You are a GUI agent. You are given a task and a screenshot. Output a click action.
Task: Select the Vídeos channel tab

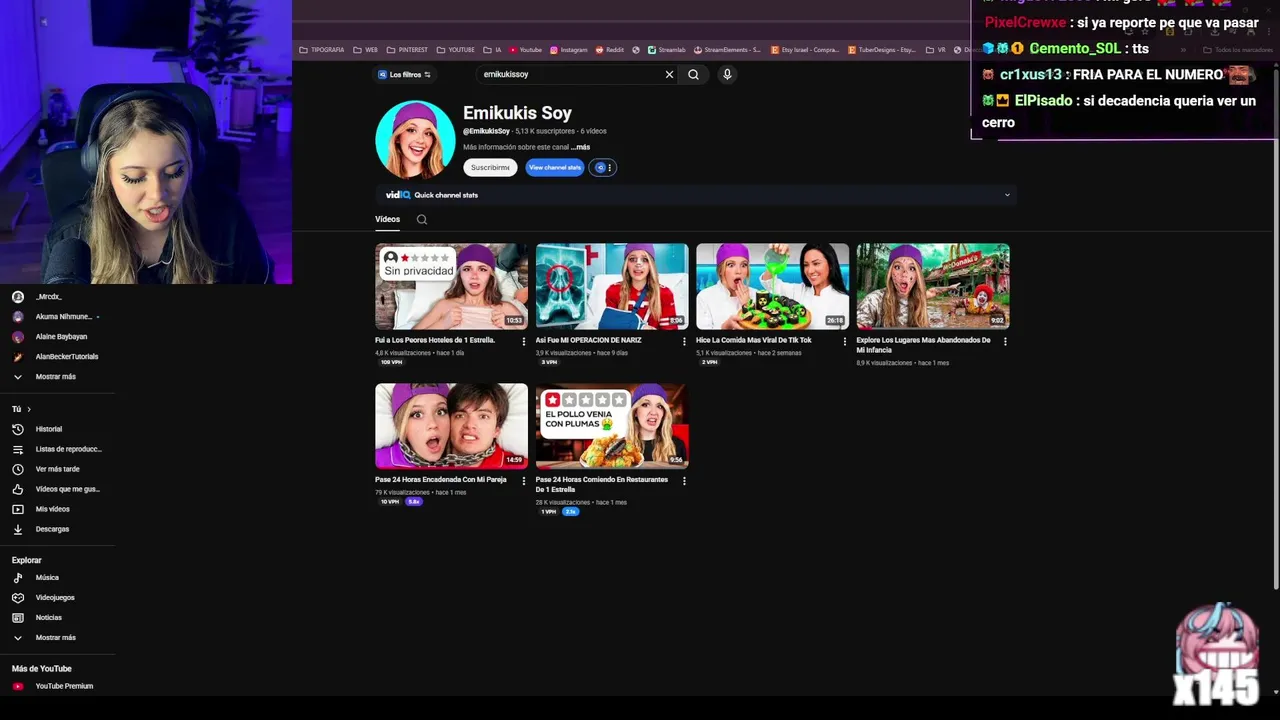pyautogui.click(x=387, y=219)
